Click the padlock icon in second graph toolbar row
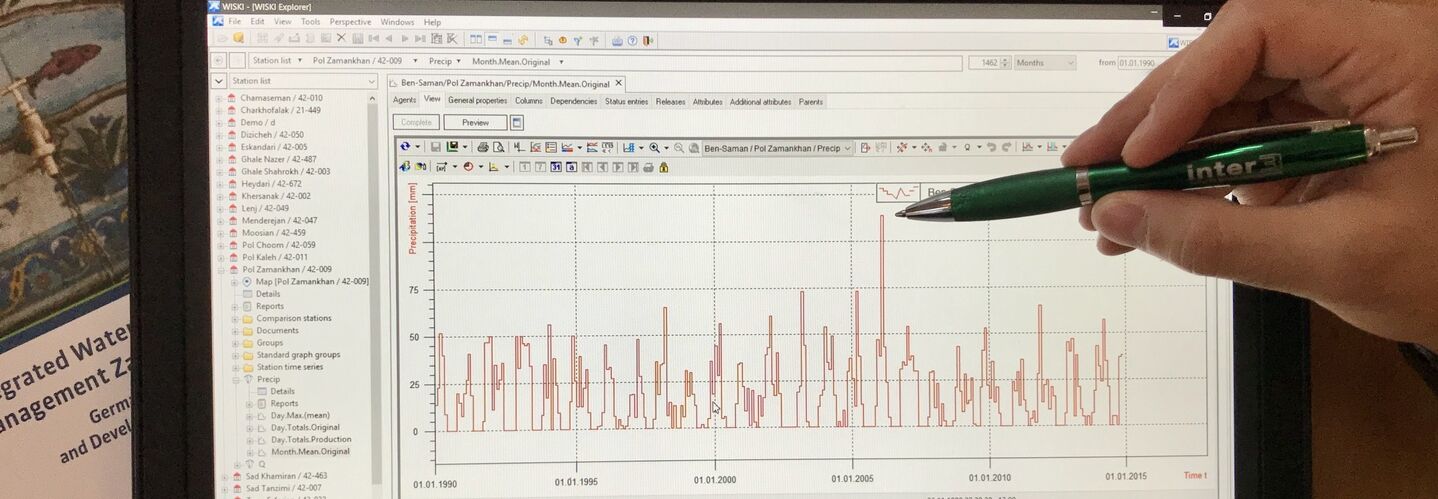 (x=663, y=167)
